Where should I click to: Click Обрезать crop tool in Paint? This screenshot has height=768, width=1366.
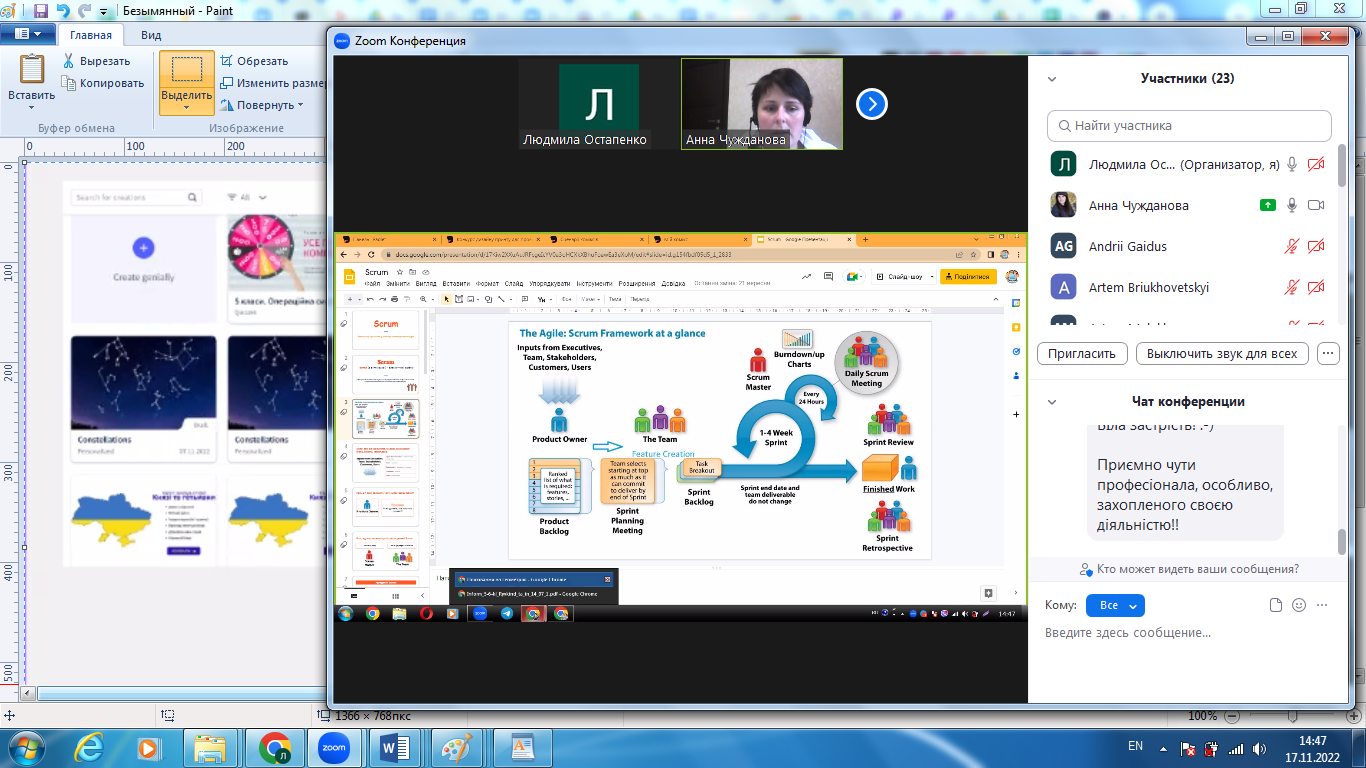click(x=254, y=61)
